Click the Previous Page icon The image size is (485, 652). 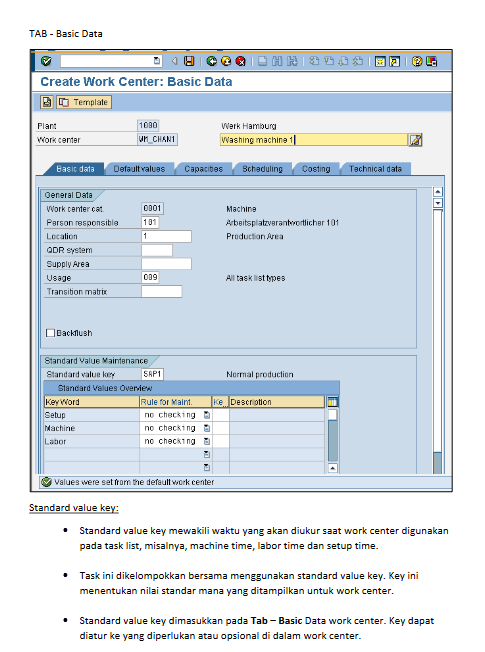coord(329,62)
